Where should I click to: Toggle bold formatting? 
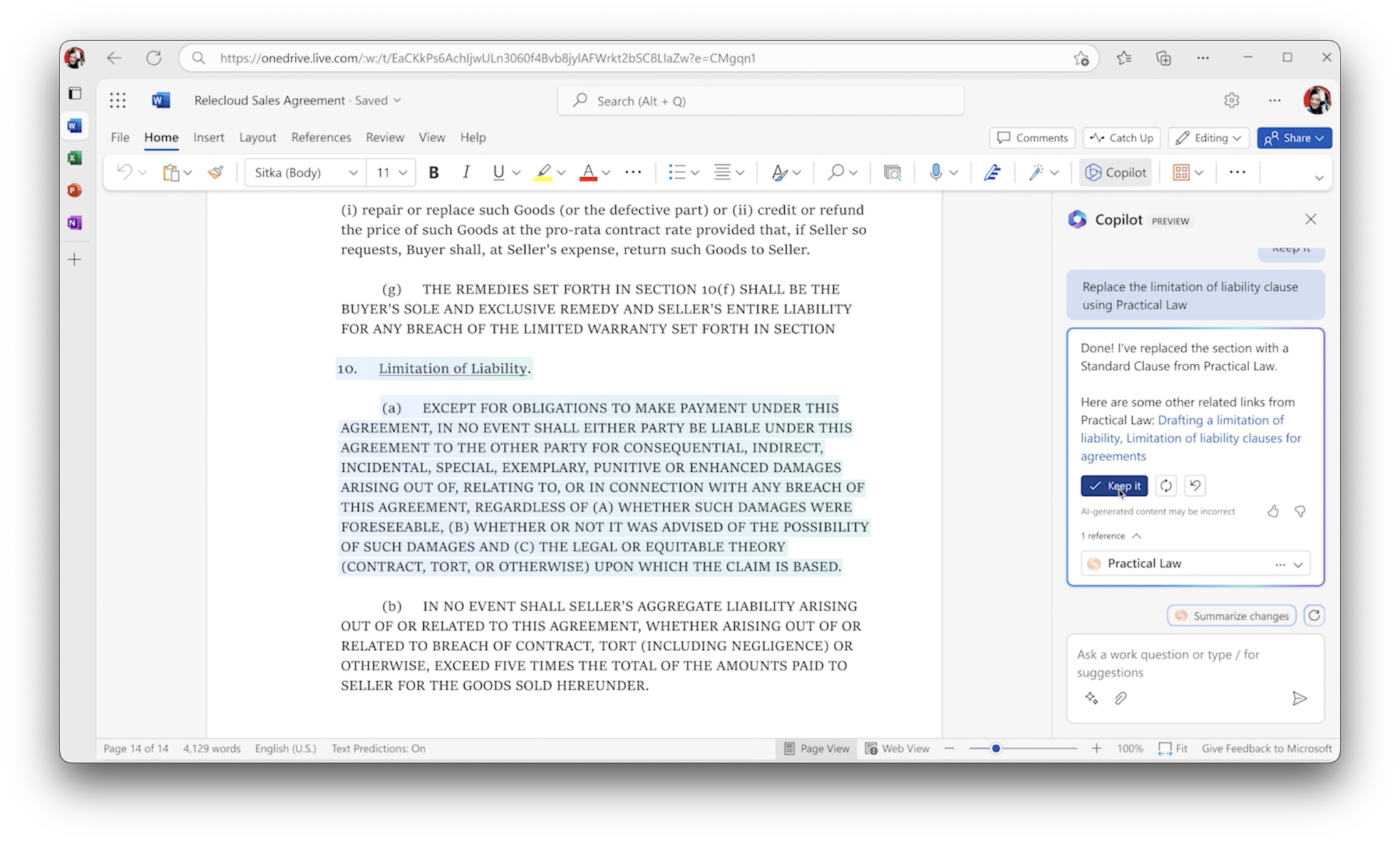point(433,172)
